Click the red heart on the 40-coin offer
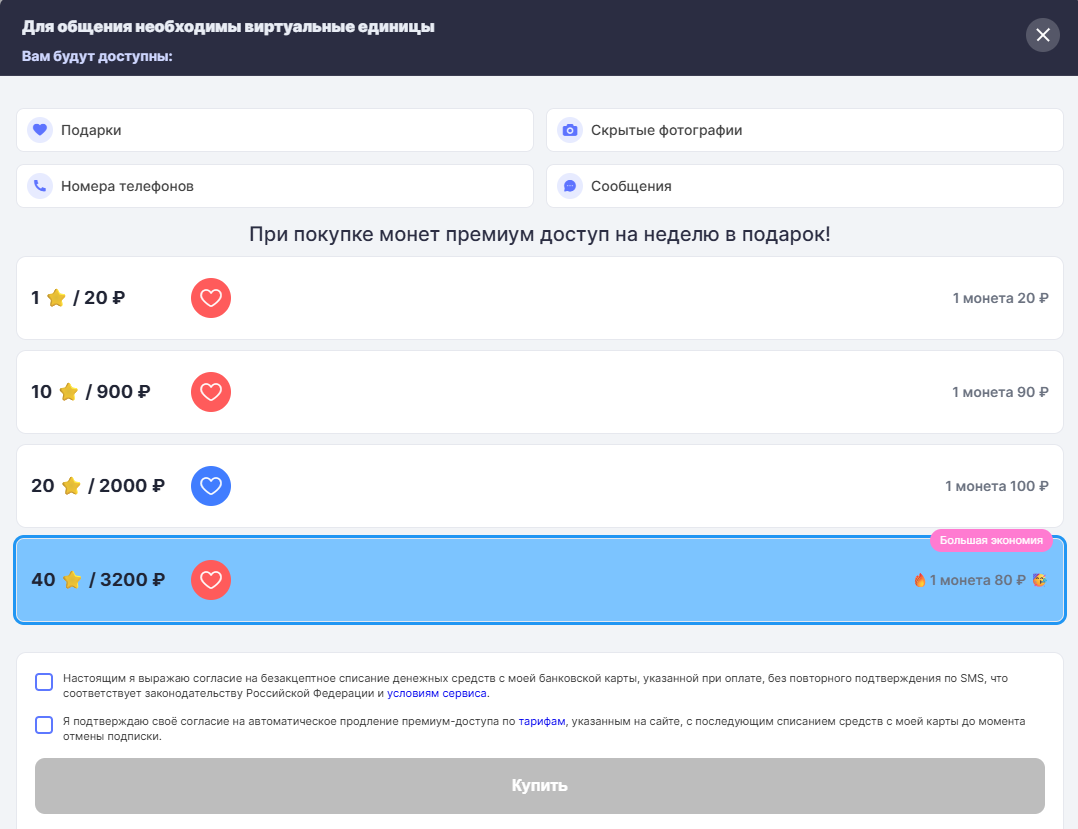Viewport: 1078px width, 829px height. (210, 579)
